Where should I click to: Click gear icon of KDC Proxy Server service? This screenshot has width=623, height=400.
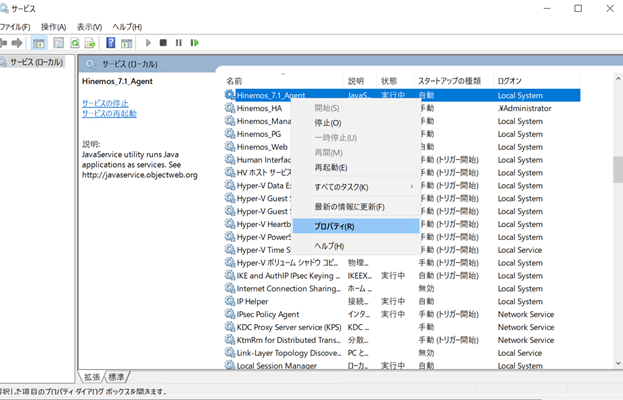coord(230,327)
